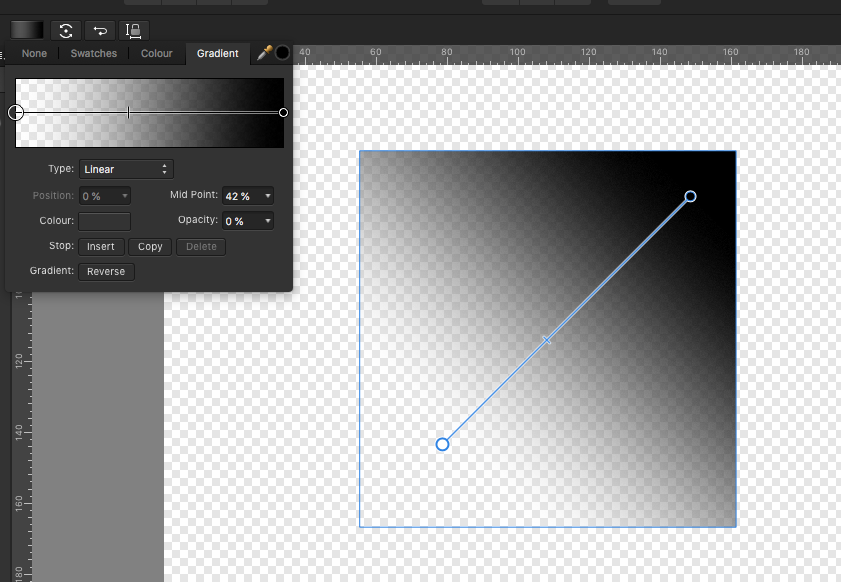The image size is (841, 582).
Task: Click the rotate icon in the top toolbar
Action: [x=65, y=30]
